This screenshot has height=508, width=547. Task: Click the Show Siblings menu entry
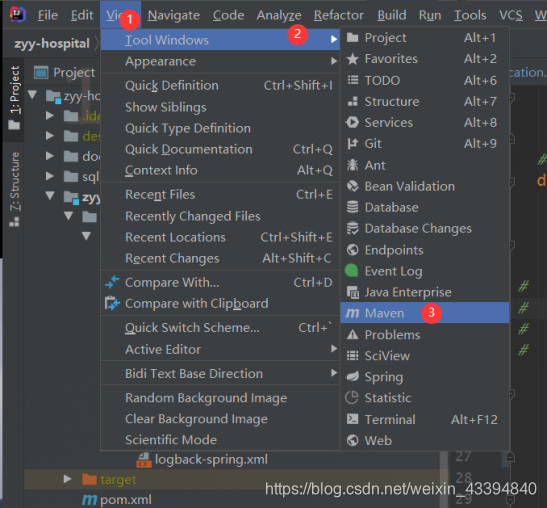[220, 107]
